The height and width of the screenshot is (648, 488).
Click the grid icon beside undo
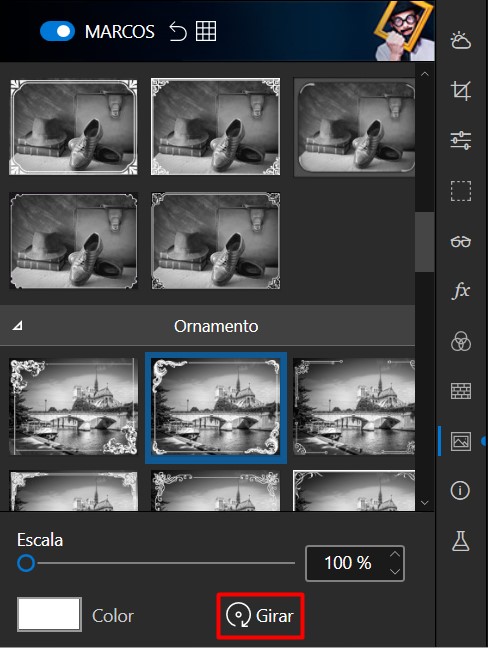pos(206,31)
